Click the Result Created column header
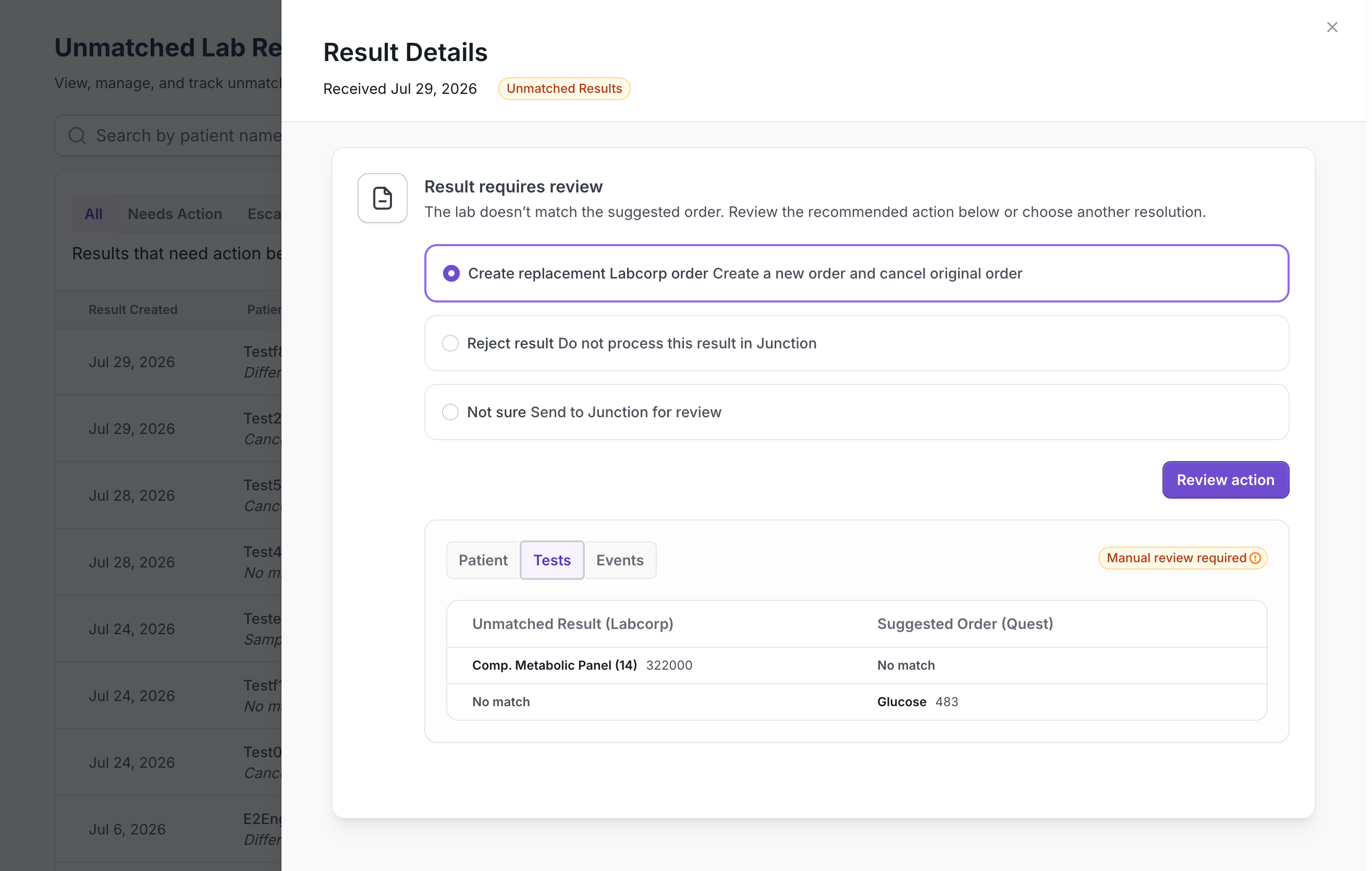 pyautogui.click(x=133, y=309)
